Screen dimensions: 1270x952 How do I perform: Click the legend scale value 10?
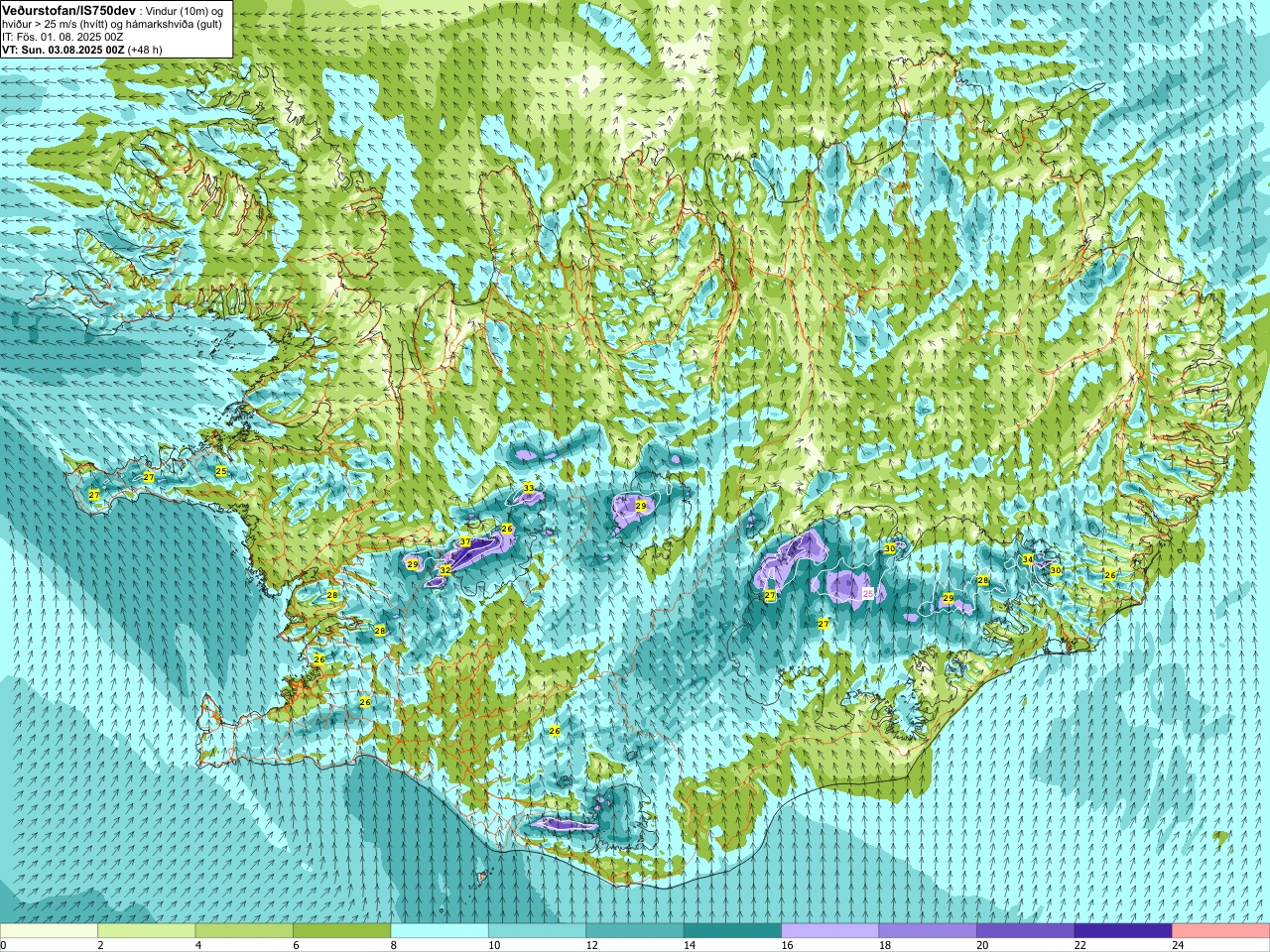tap(493, 945)
